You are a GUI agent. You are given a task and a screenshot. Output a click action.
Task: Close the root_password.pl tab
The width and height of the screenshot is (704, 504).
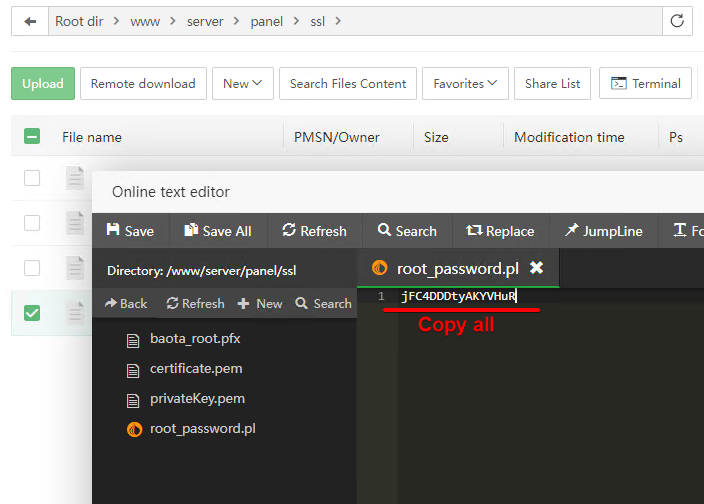tap(536, 268)
